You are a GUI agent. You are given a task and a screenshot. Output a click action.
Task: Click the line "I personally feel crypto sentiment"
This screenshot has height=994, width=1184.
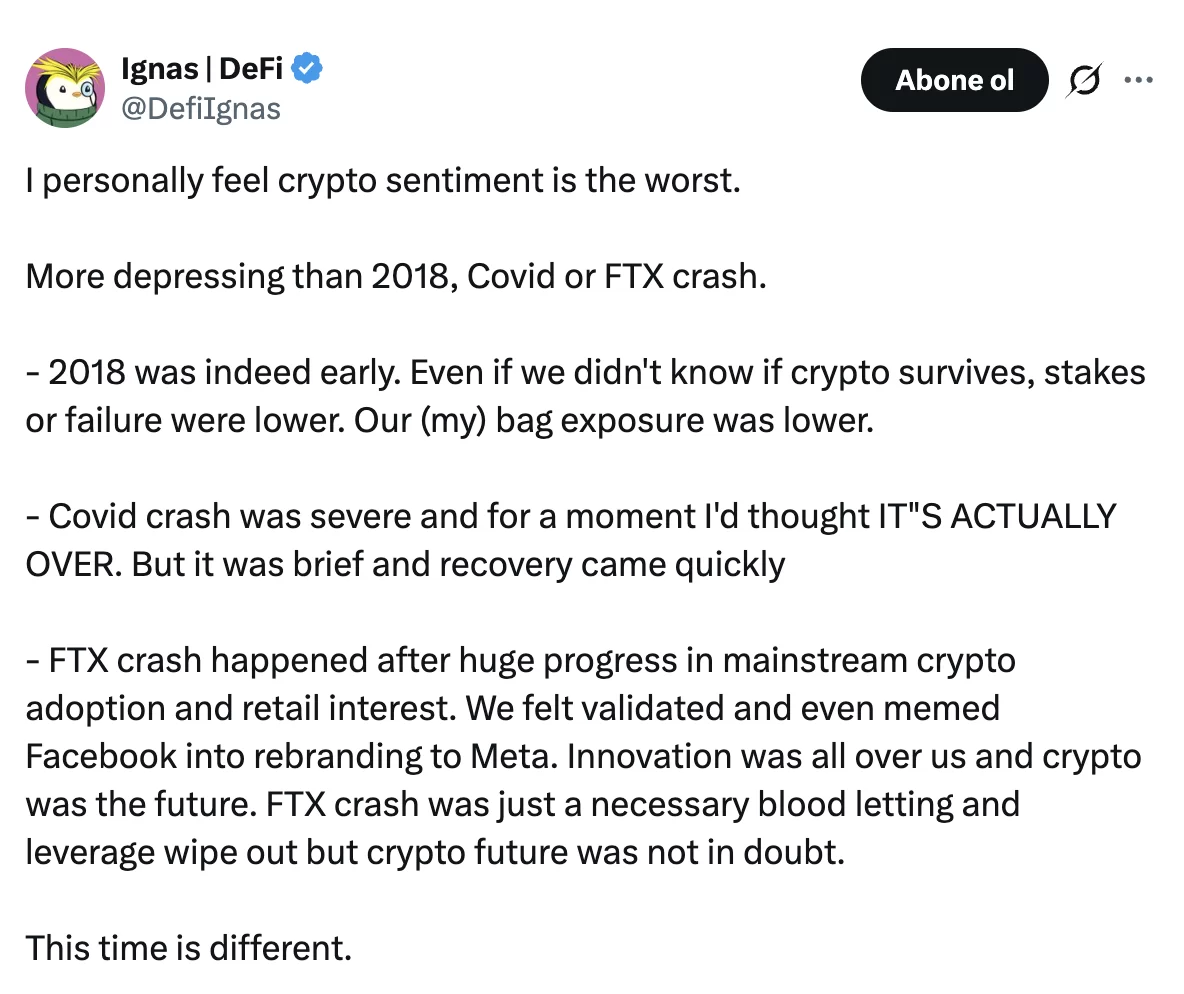383,183
